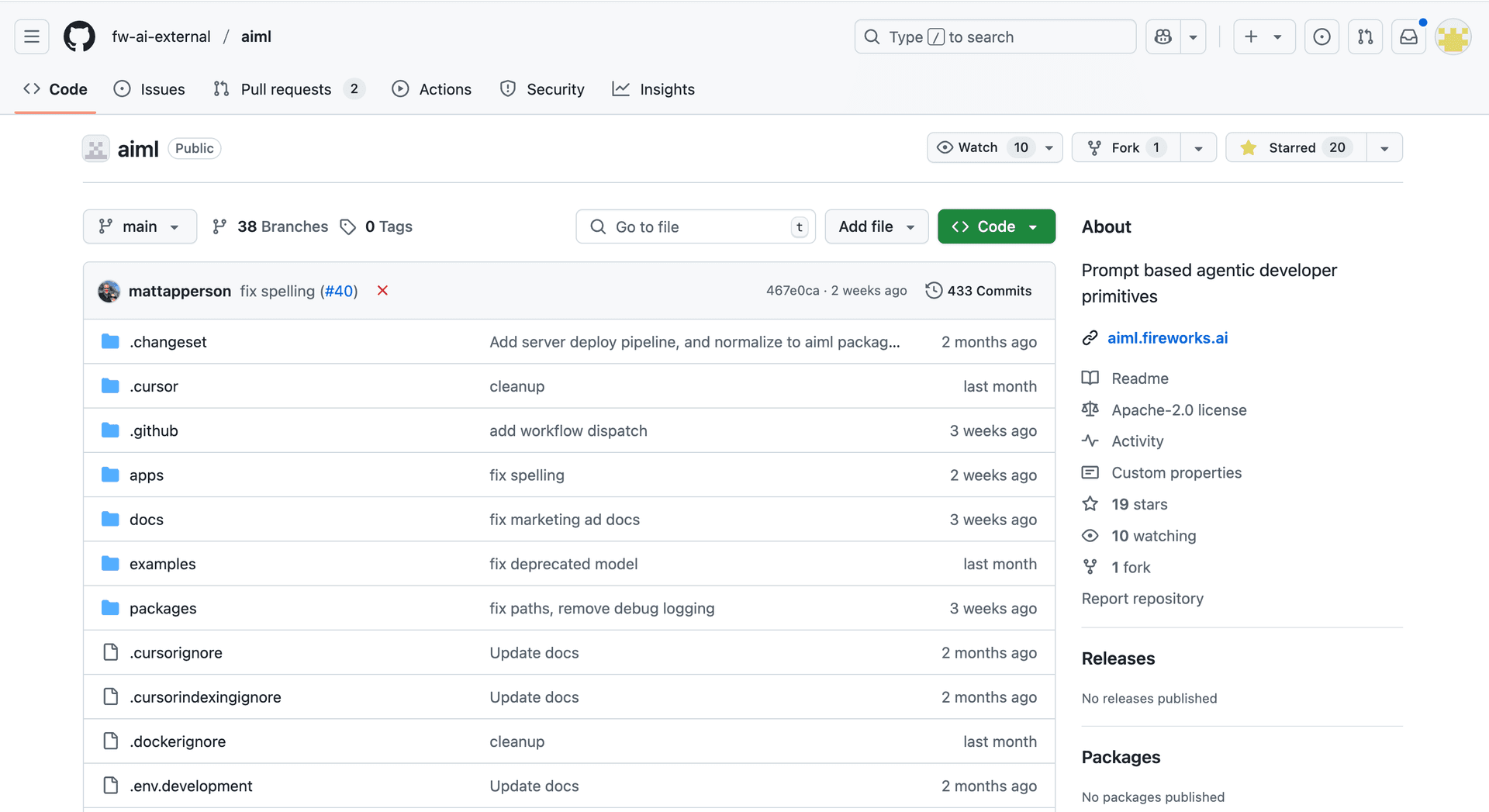This screenshot has height=812, width=1489.
Task: Jump to the Readme
Action: (1140, 378)
